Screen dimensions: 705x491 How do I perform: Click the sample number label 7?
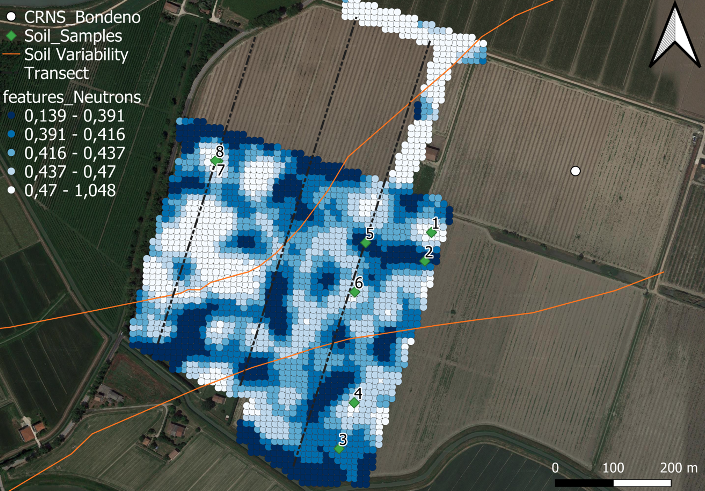point(220,170)
